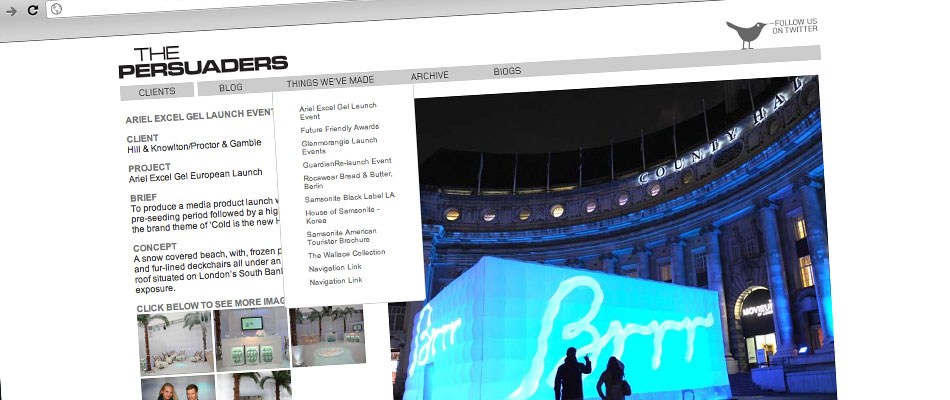Viewport: 950px width, 400px height.
Task: Select the Biogs navigation tab
Action: point(507,71)
